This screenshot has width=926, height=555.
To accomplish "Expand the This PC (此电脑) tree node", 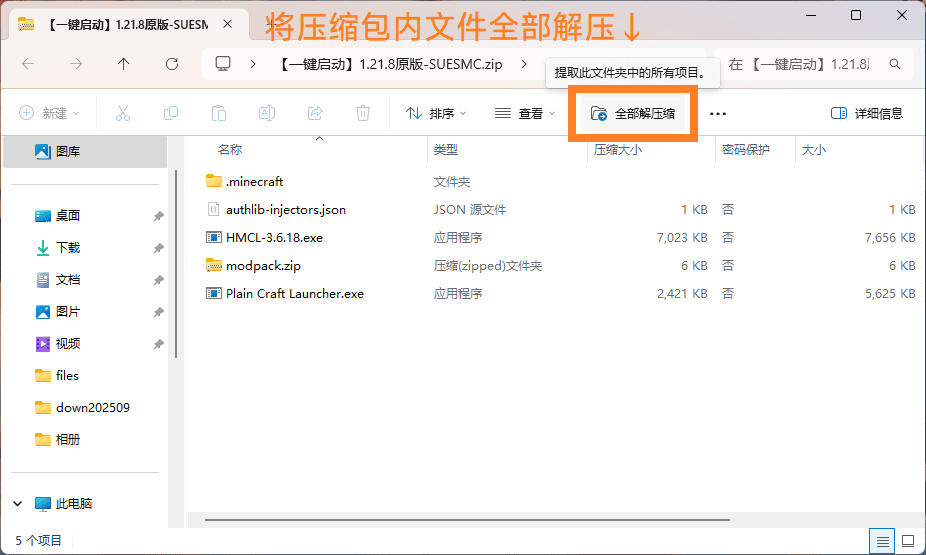I will [x=18, y=504].
